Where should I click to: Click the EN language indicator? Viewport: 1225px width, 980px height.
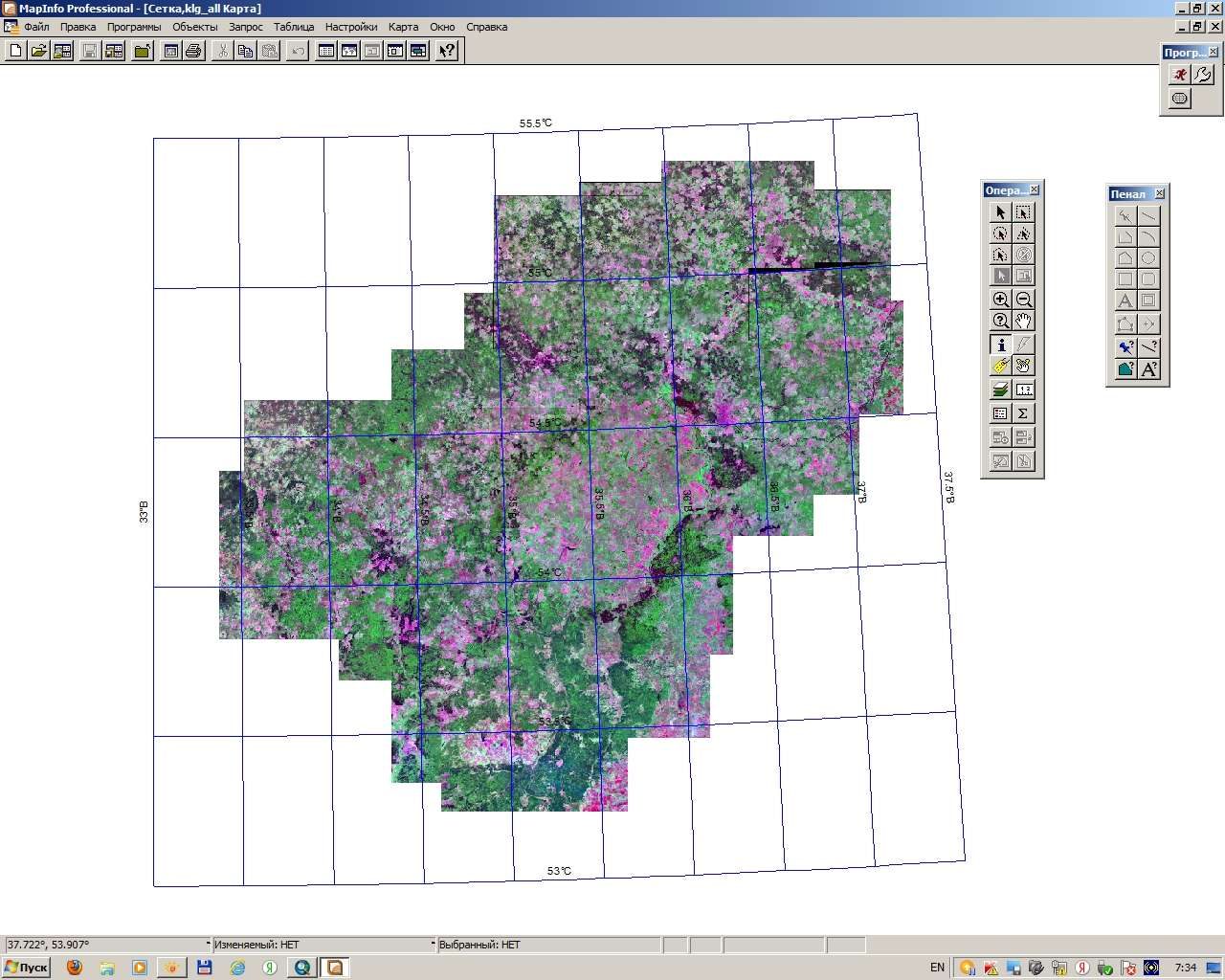click(937, 968)
